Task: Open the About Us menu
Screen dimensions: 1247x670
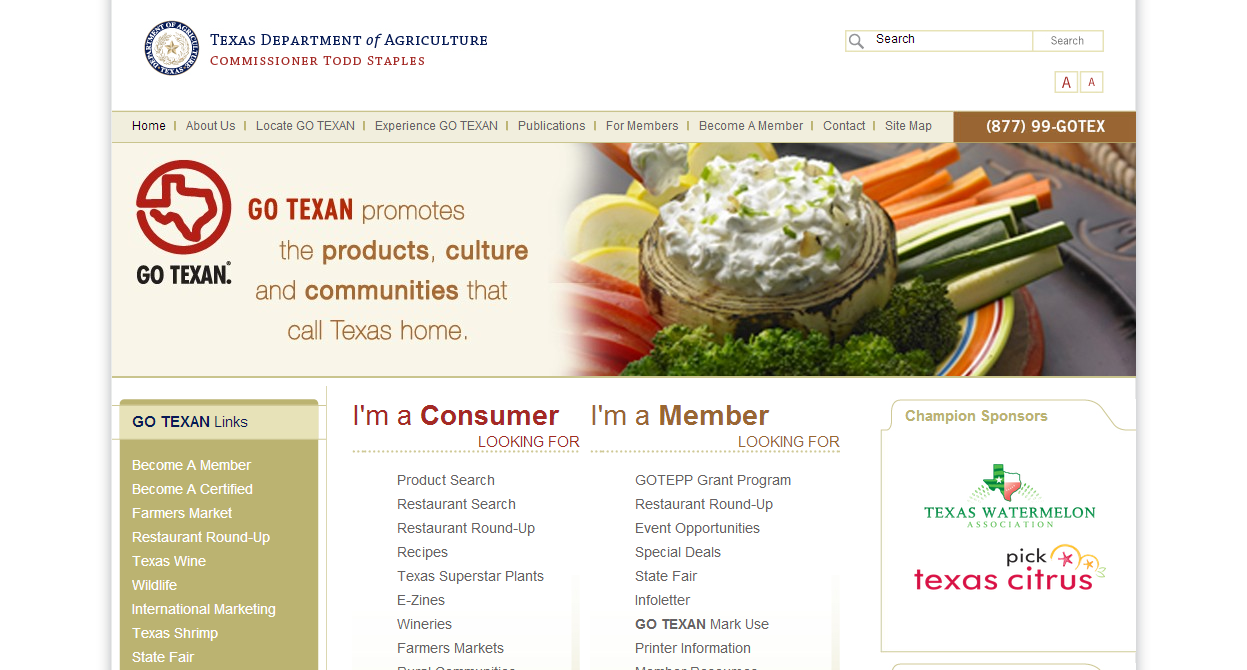Action: (211, 126)
